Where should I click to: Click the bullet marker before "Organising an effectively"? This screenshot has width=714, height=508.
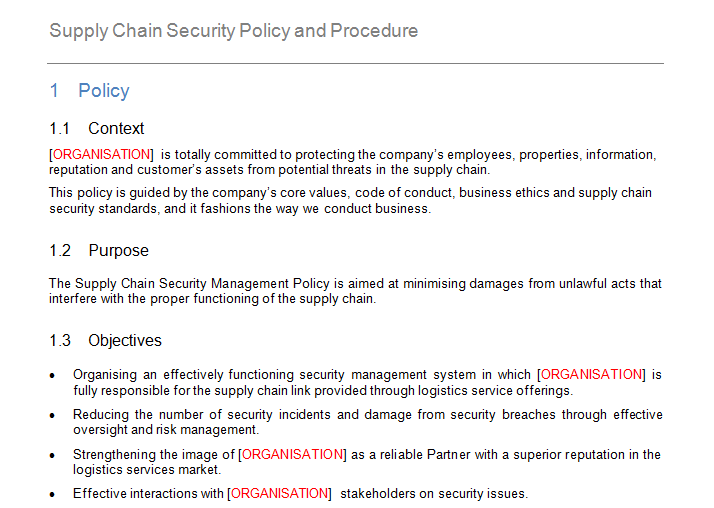[53, 375]
